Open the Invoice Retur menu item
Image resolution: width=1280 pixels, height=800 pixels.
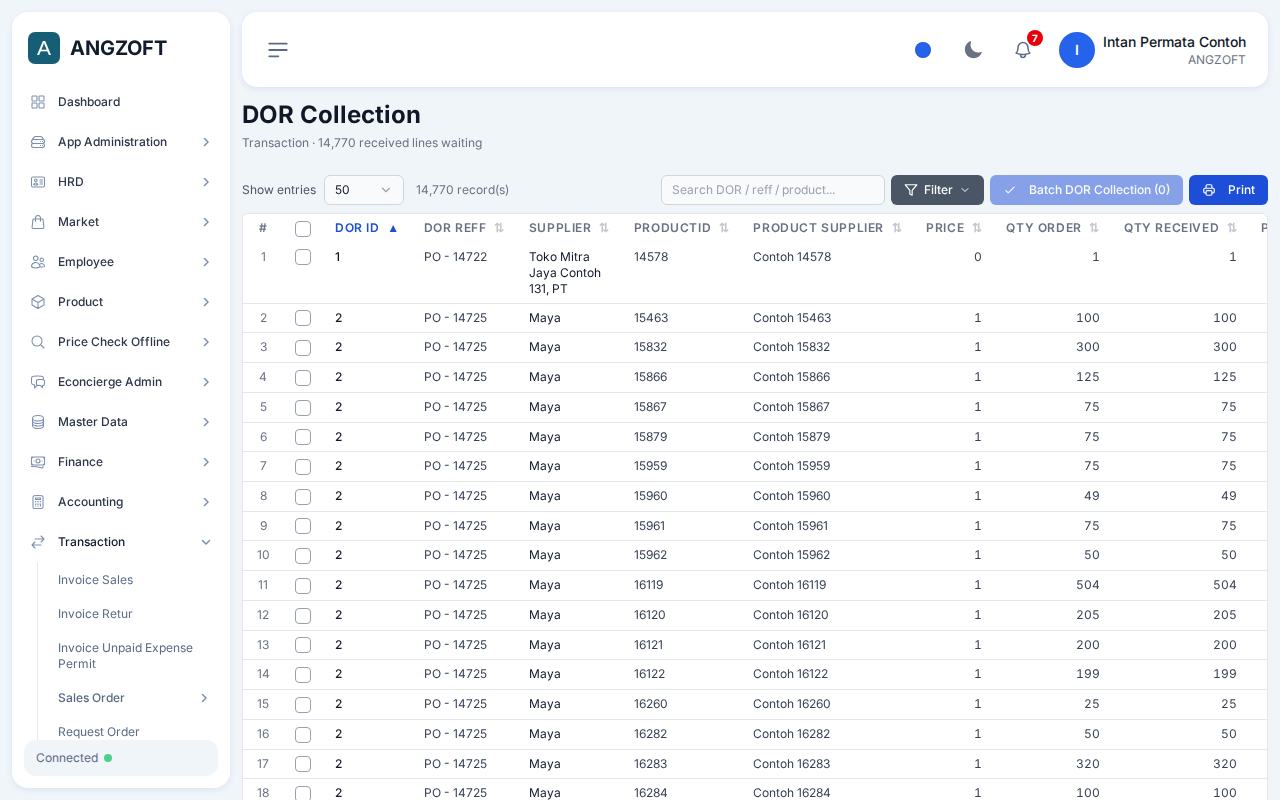click(x=95, y=614)
